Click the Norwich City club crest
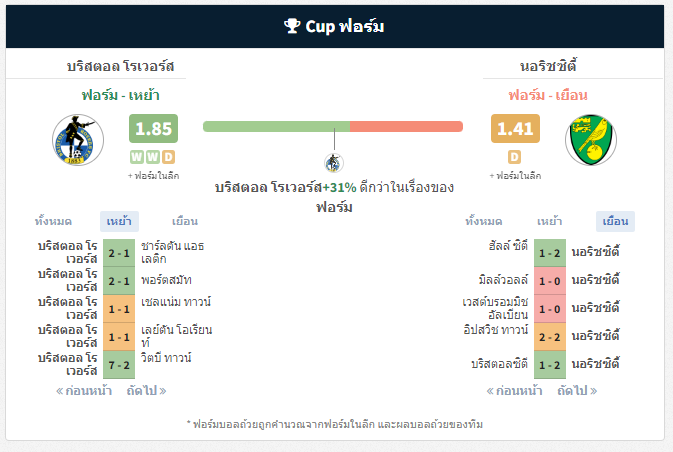Viewport: 673px width, 452px height. (591, 140)
